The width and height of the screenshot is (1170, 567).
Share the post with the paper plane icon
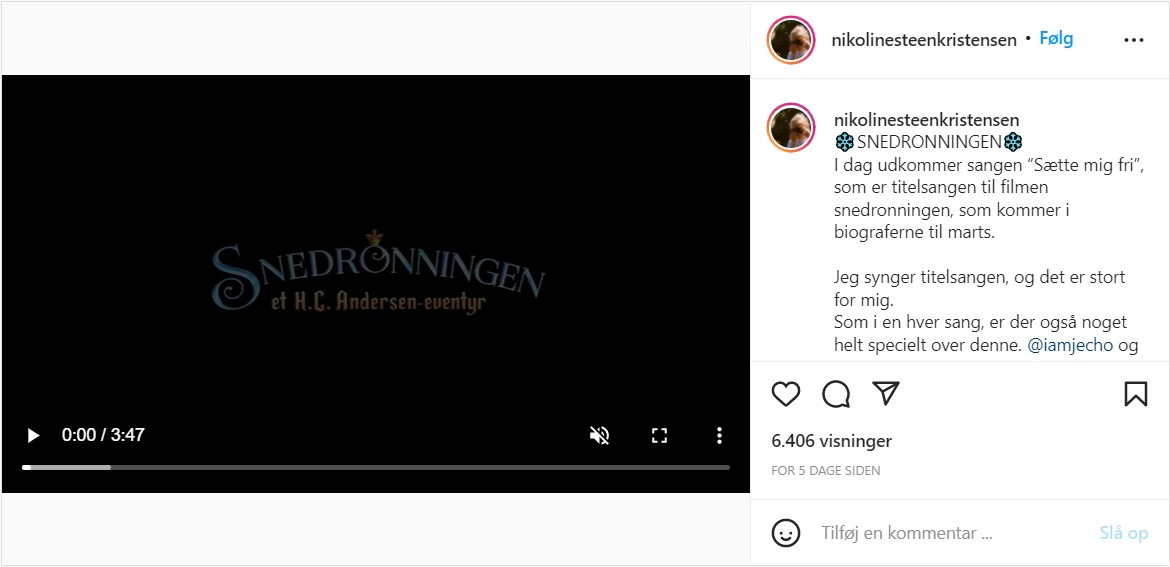click(x=886, y=393)
